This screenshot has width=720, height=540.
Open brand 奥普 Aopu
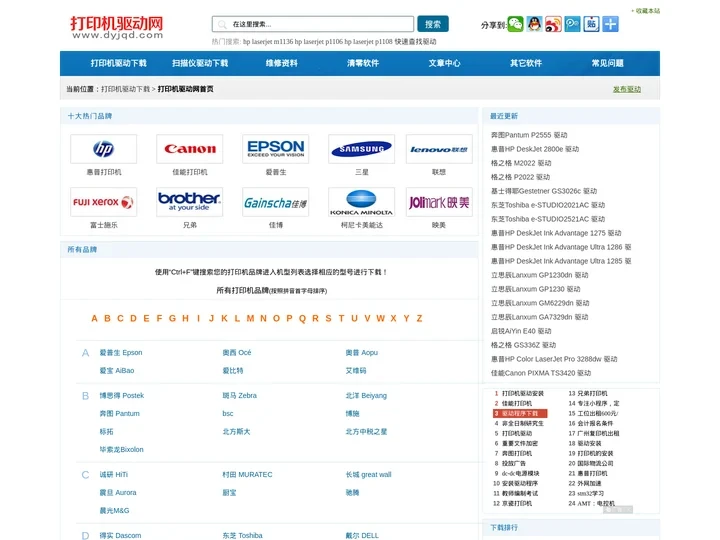362,353
